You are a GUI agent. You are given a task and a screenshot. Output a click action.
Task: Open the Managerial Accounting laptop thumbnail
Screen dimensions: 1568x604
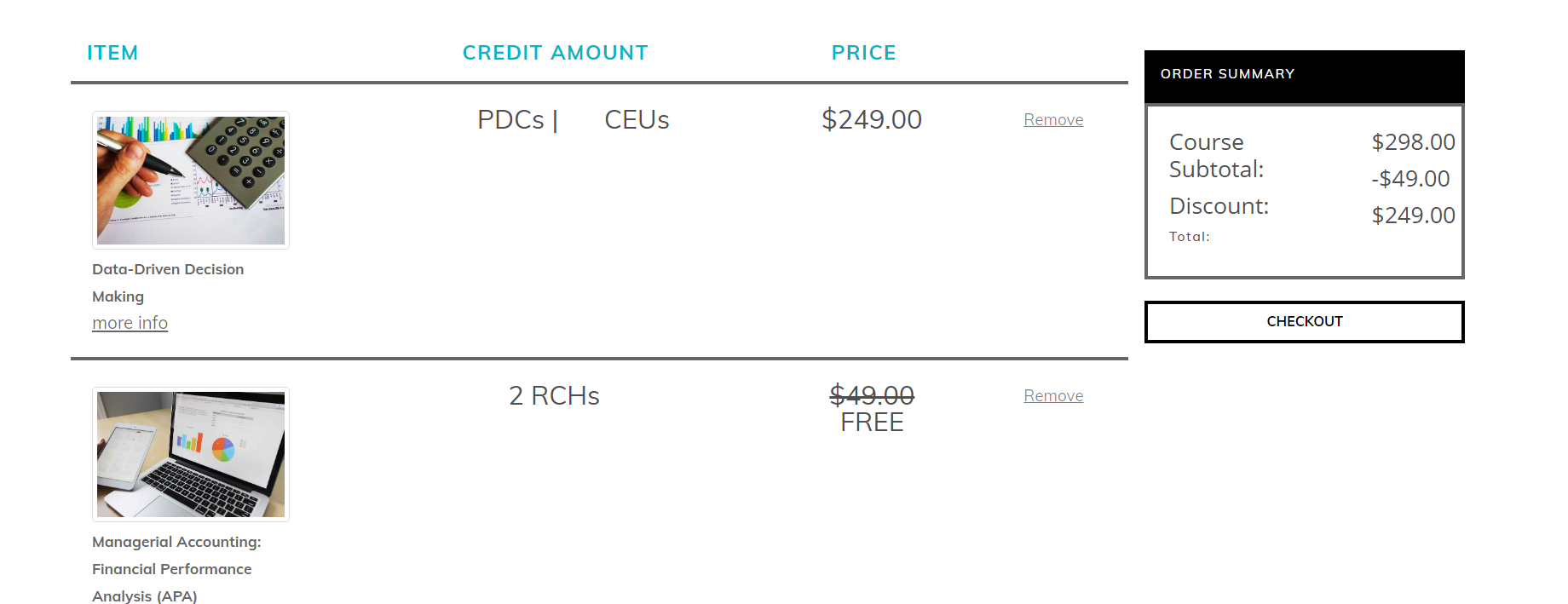(x=191, y=455)
